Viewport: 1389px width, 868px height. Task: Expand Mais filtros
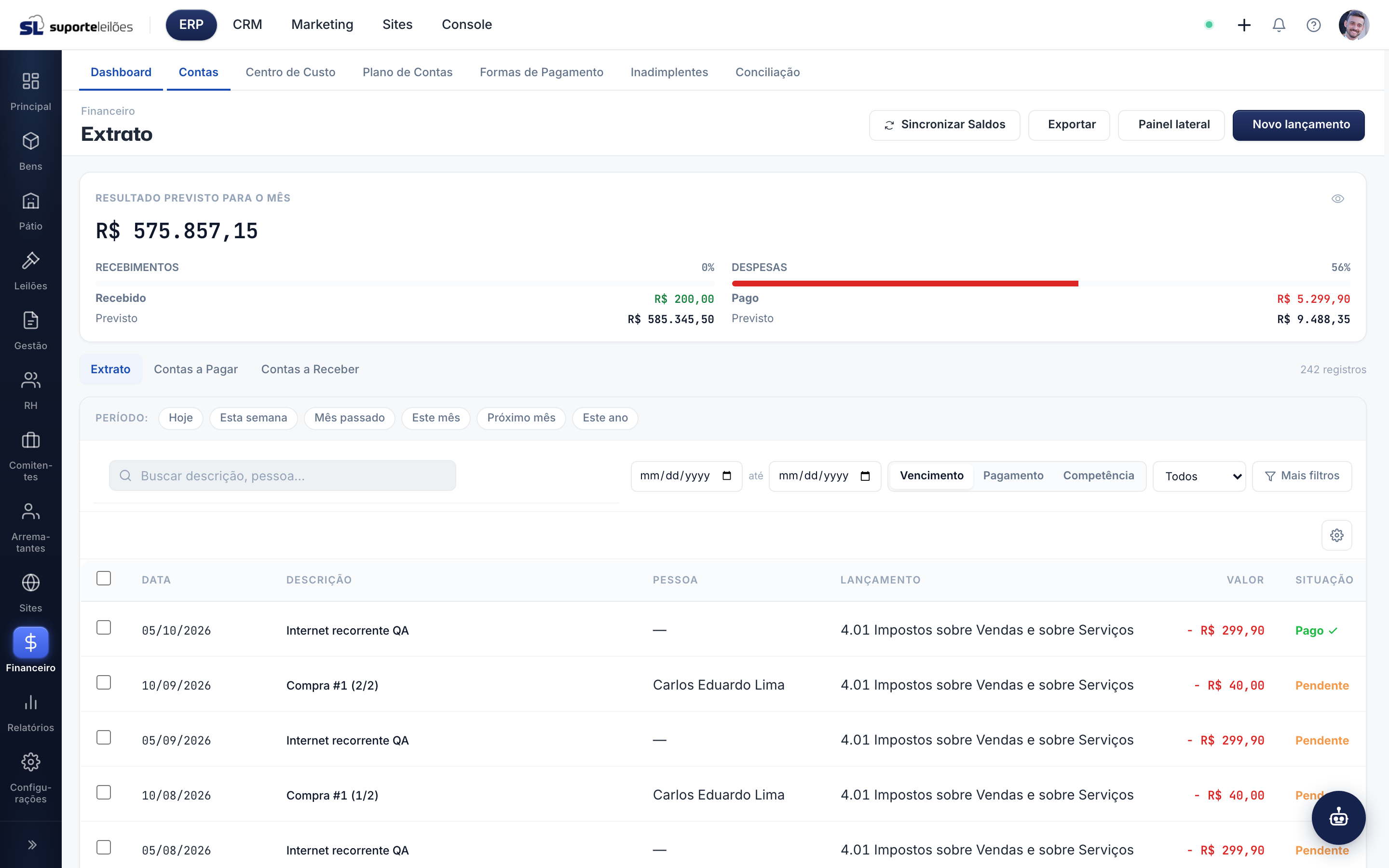coord(1301,476)
